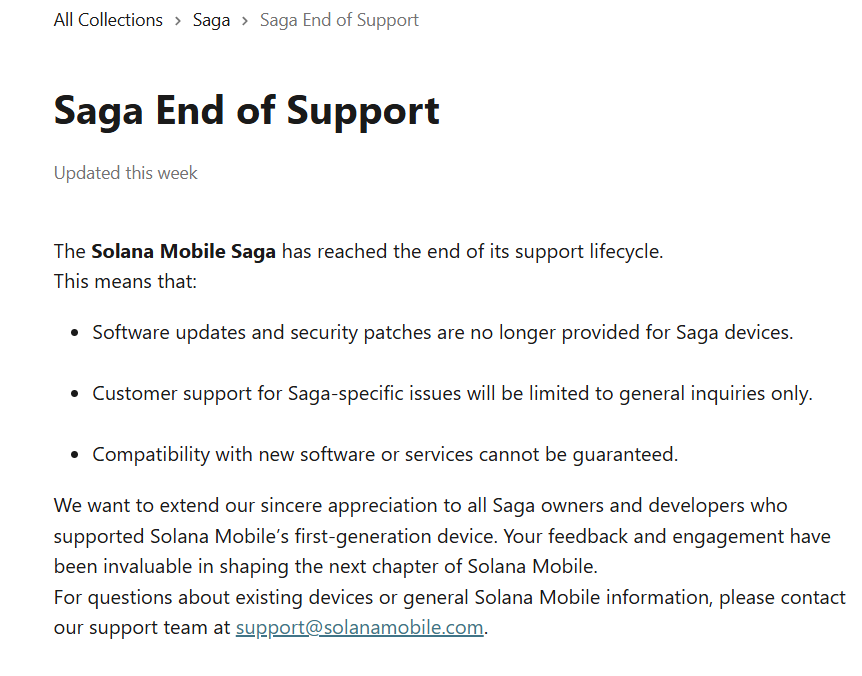862x676 pixels.
Task: Click the 'We want to extend' appreciation line
Action: [x=420, y=505]
